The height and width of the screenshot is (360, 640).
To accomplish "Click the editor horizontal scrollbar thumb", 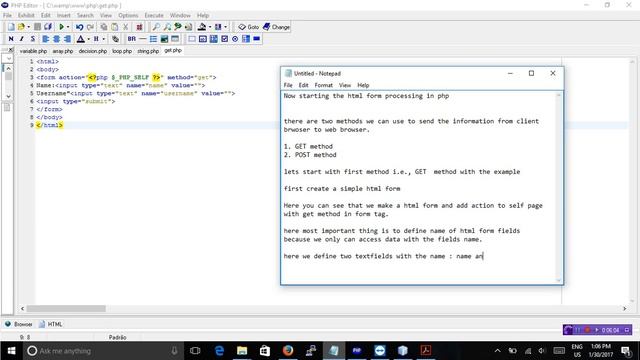I will click(66, 309).
